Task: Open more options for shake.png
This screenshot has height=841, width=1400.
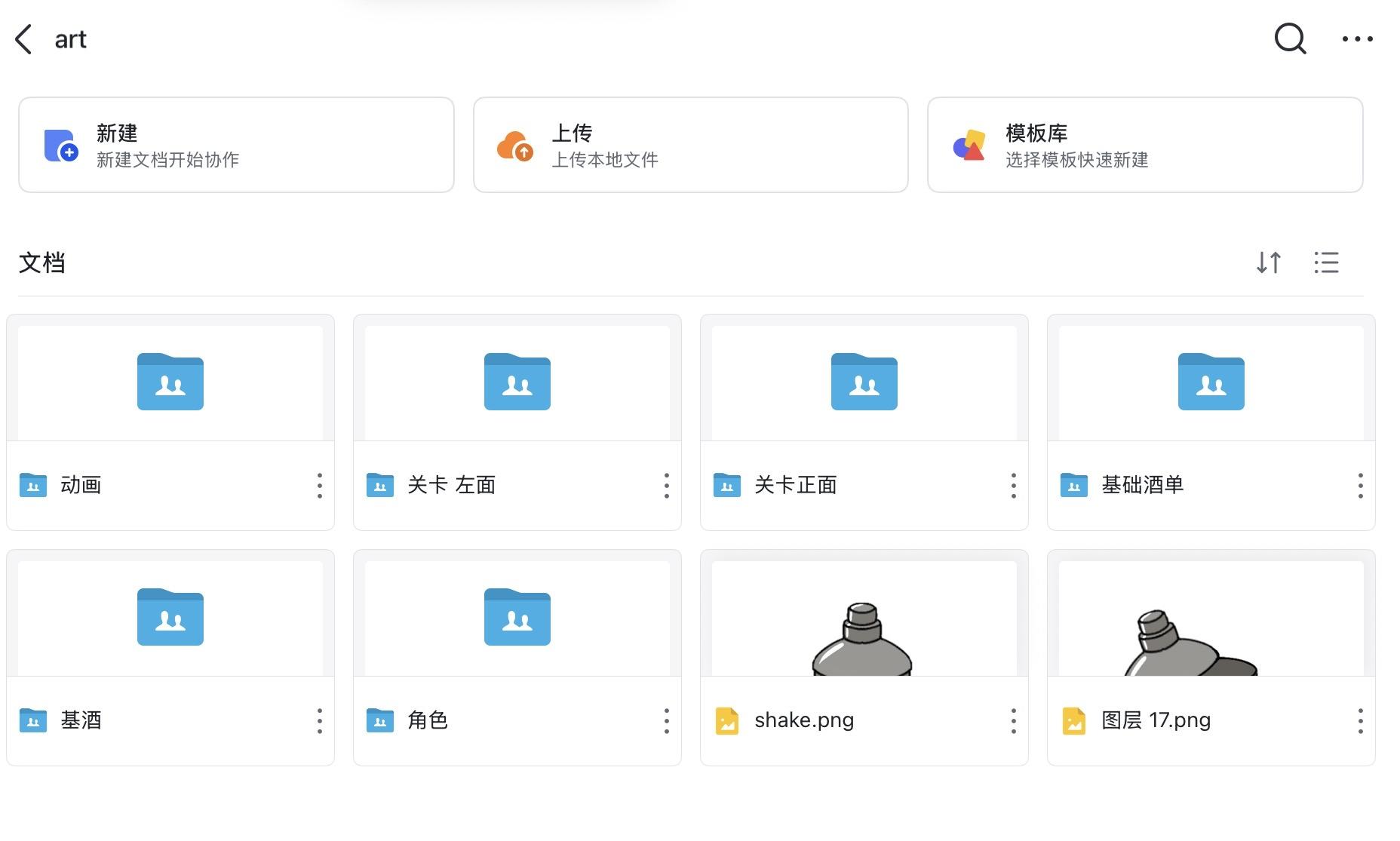Action: point(1013,721)
